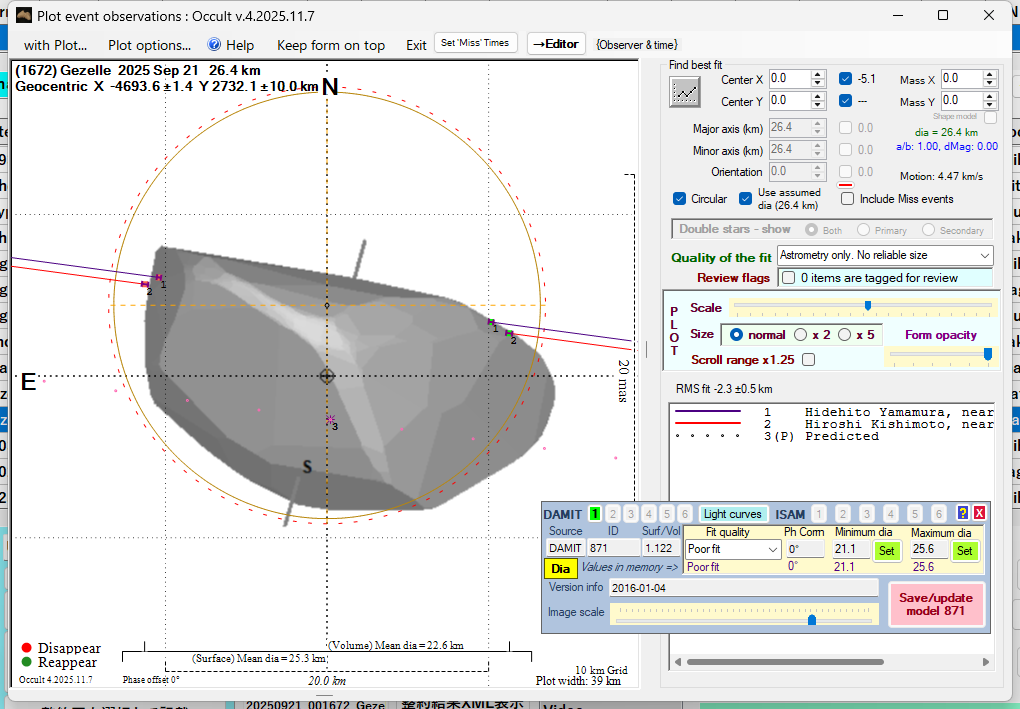Increase Center X with the up stepper
This screenshot has height=709, width=1020.
[x=818, y=74]
